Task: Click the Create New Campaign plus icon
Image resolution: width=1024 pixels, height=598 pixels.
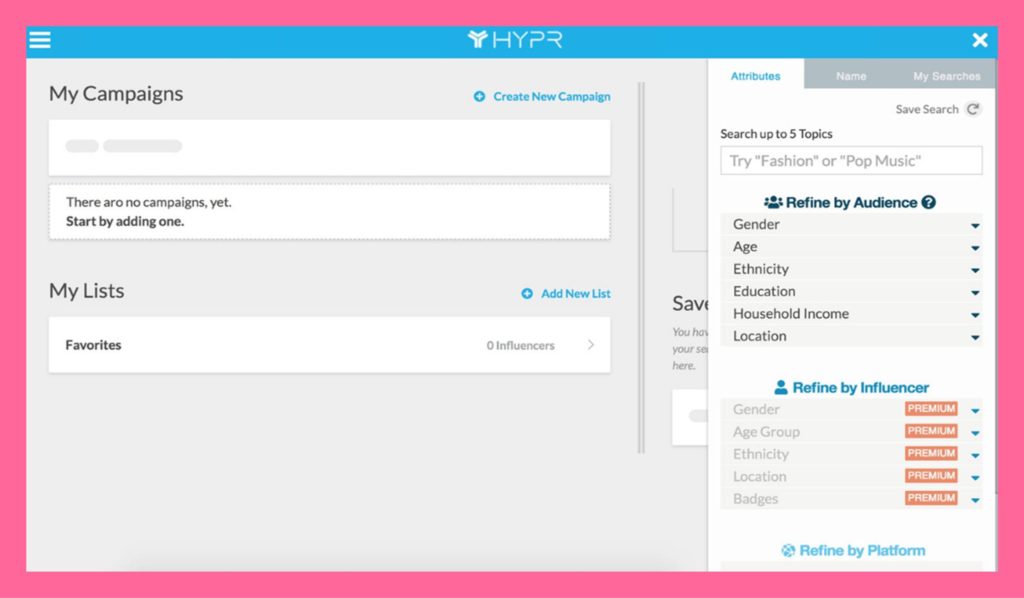Action: coord(479,97)
